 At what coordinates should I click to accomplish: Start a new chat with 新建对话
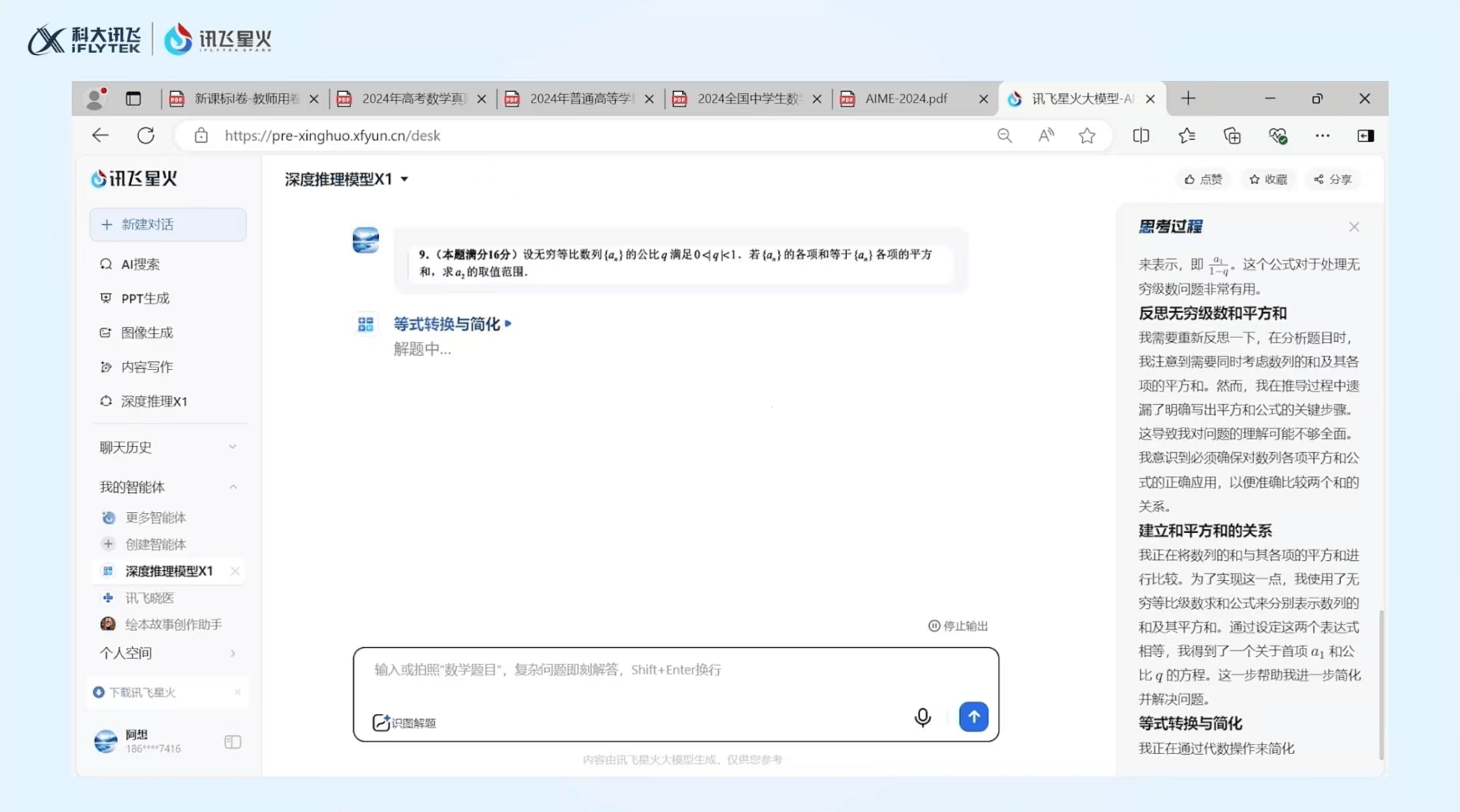pos(168,225)
